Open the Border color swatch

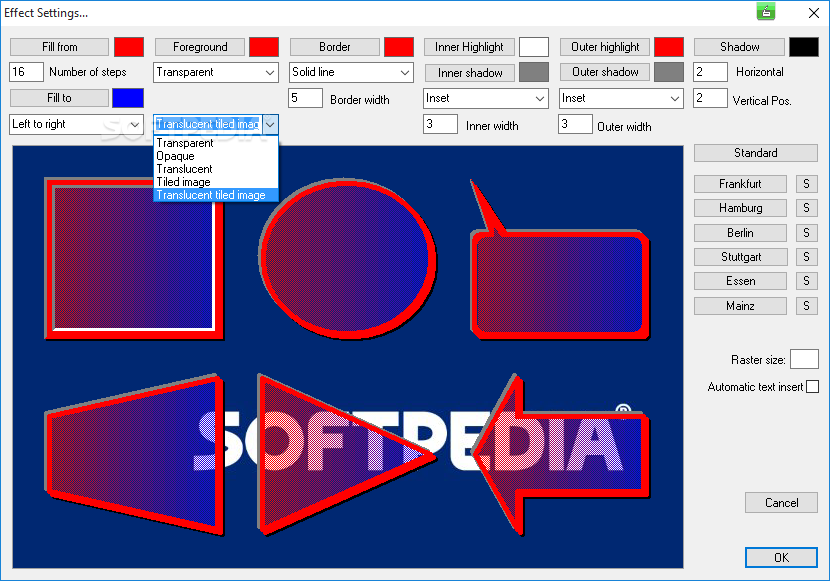399,47
